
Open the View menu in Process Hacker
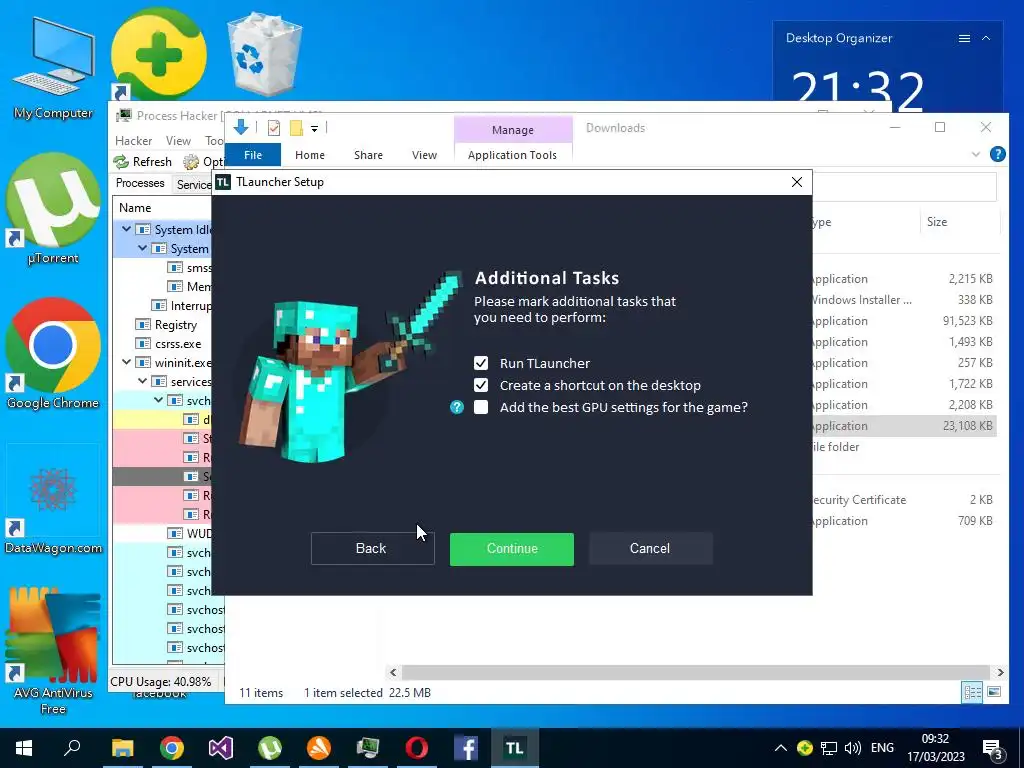[x=178, y=141]
